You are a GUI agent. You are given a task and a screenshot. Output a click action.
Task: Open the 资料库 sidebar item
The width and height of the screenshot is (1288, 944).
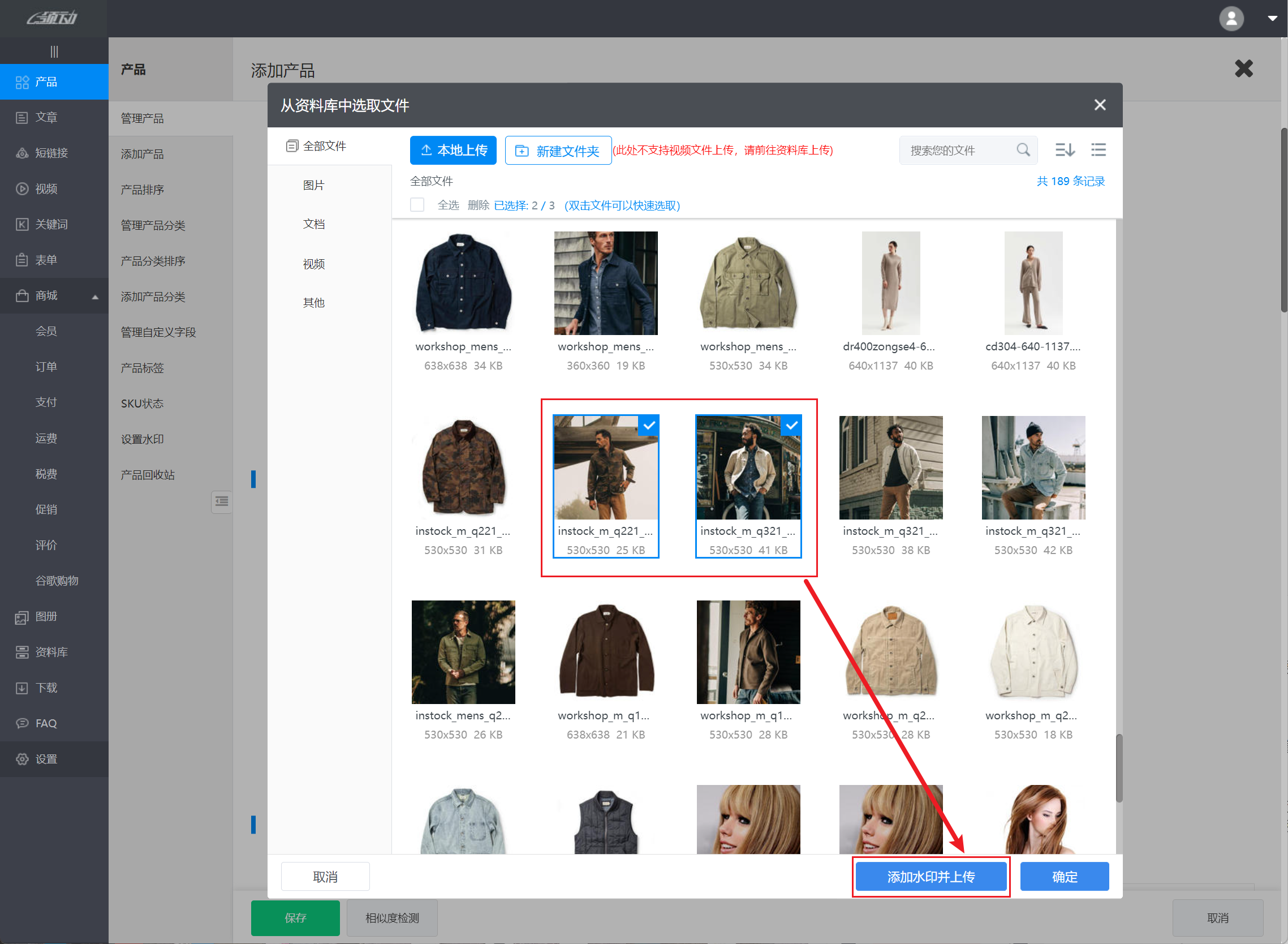[51, 652]
